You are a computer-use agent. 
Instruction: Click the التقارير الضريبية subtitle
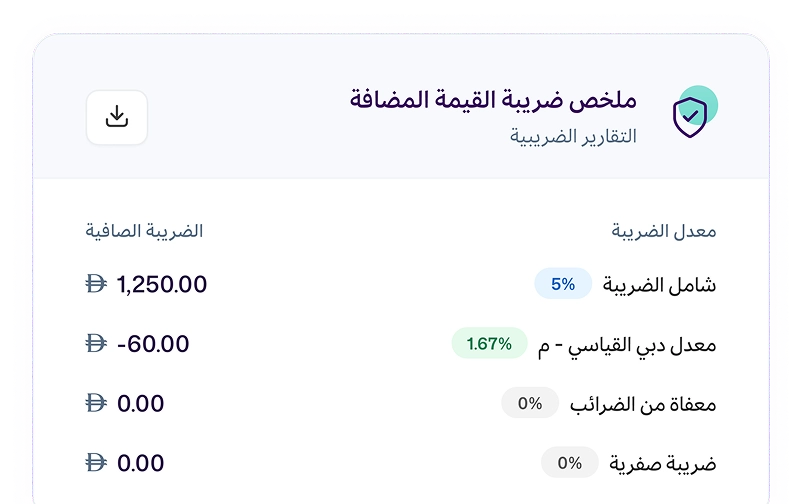(573, 136)
